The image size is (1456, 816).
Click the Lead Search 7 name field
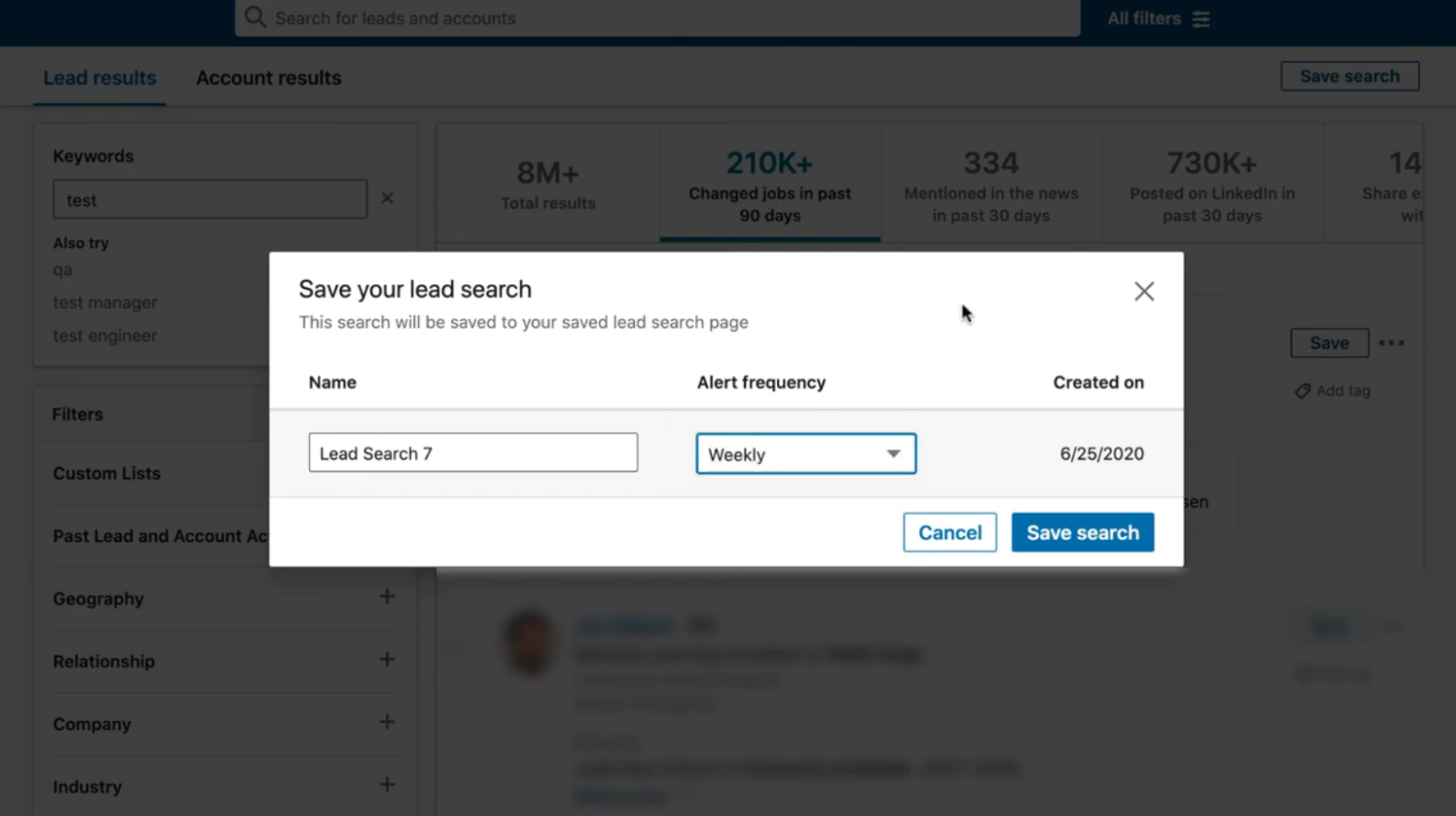[473, 453]
